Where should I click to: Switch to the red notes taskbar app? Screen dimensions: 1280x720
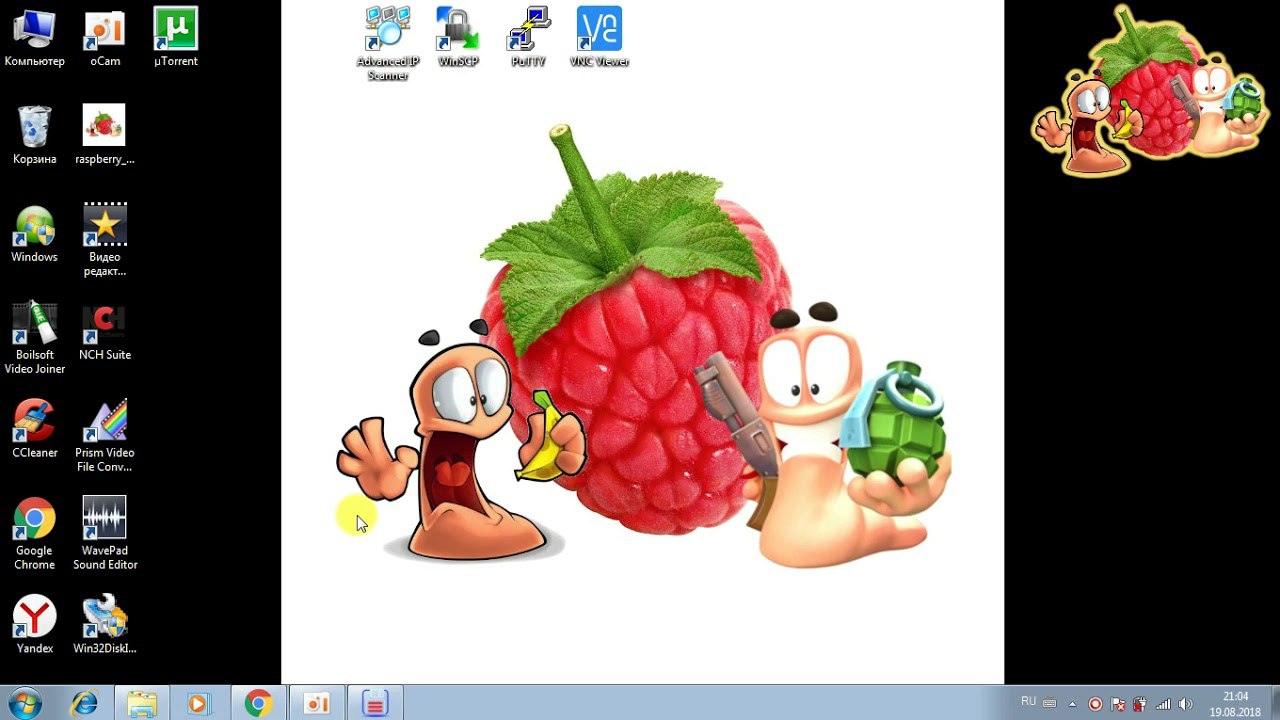[x=375, y=704]
